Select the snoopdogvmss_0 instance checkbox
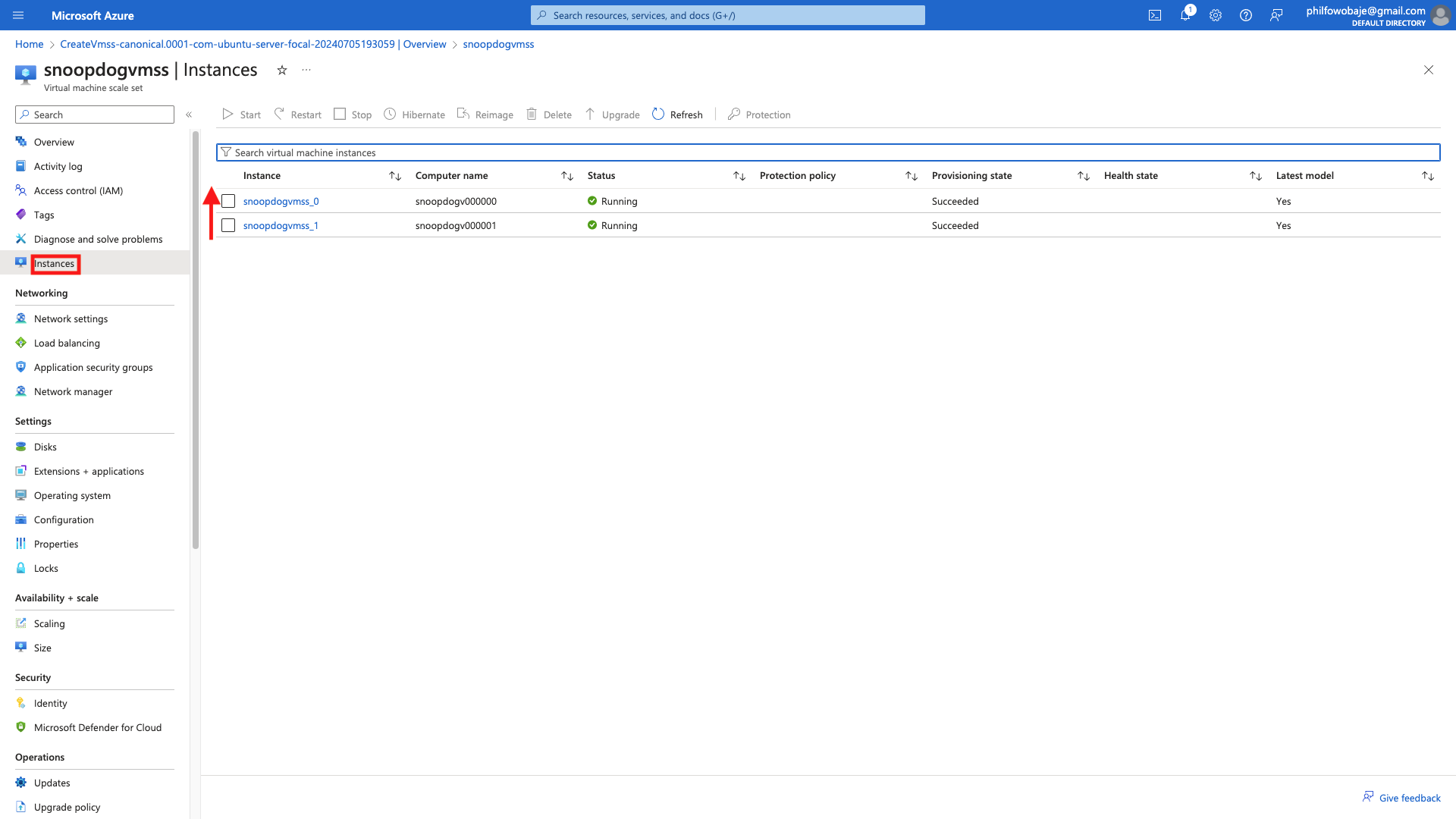The height and width of the screenshot is (819, 1456). click(x=228, y=201)
